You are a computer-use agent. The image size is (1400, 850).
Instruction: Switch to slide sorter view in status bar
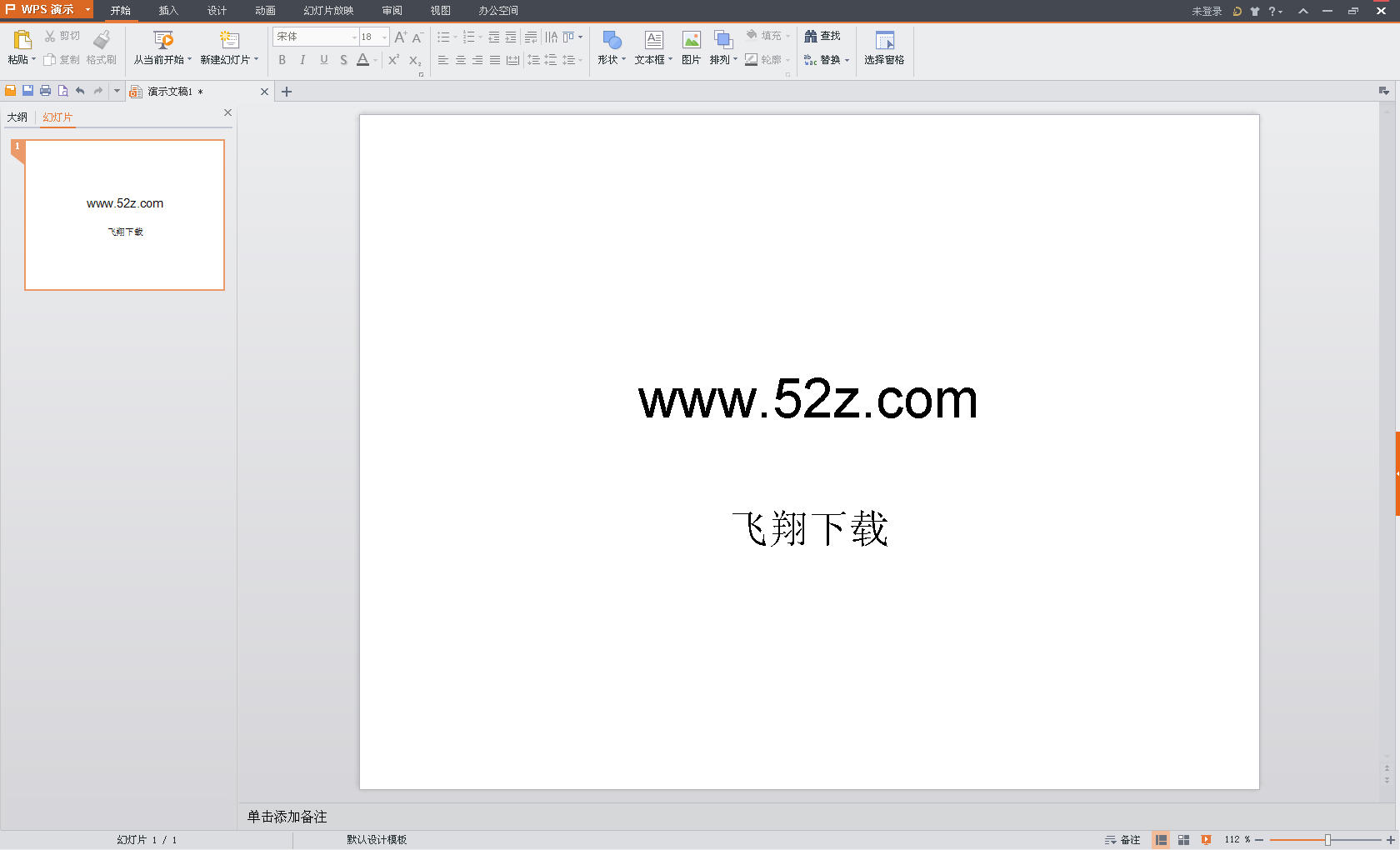(x=1183, y=839)
